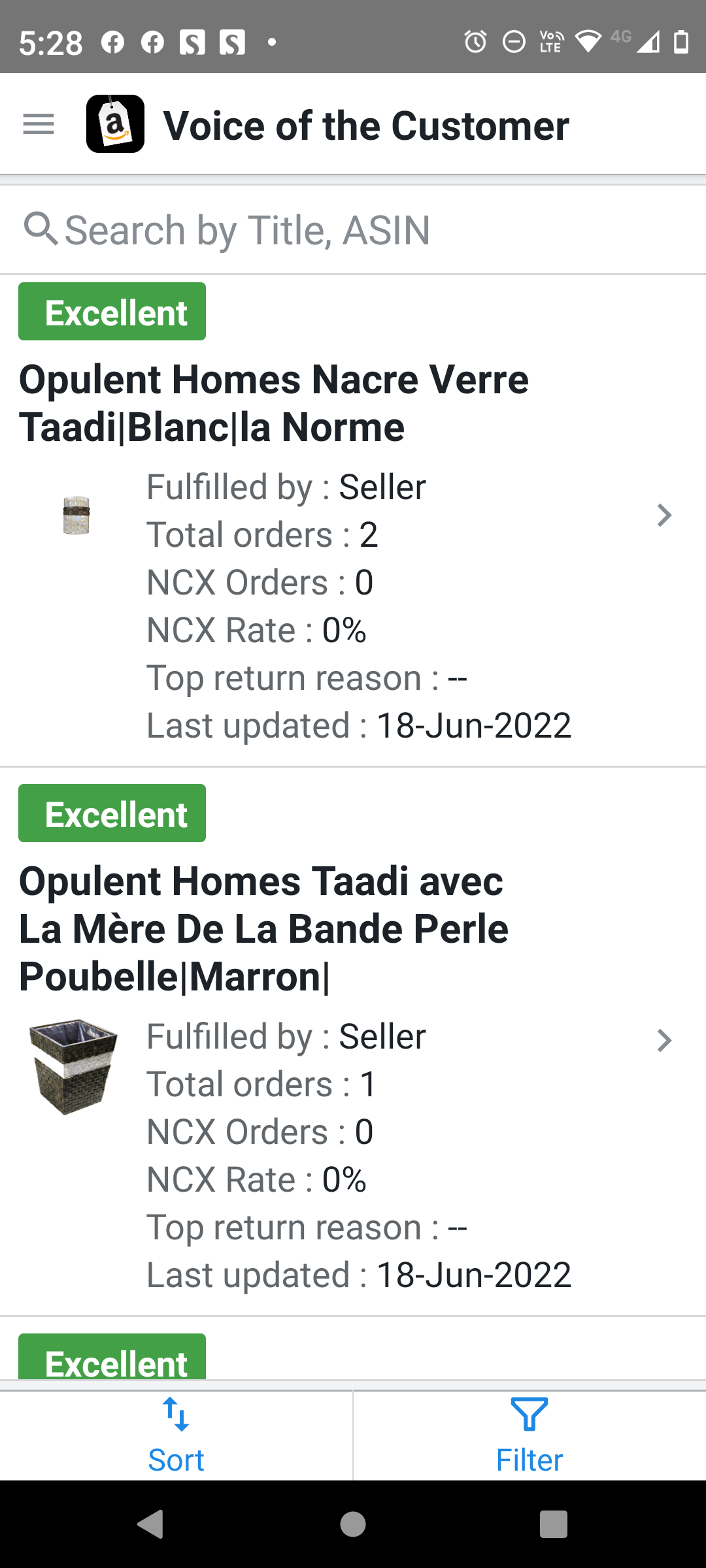The width and height of the screenshot is (706, 1568).
Task: Tap the Android recent apps square button
Action: pyautogui.click(x=554, y=1524)
